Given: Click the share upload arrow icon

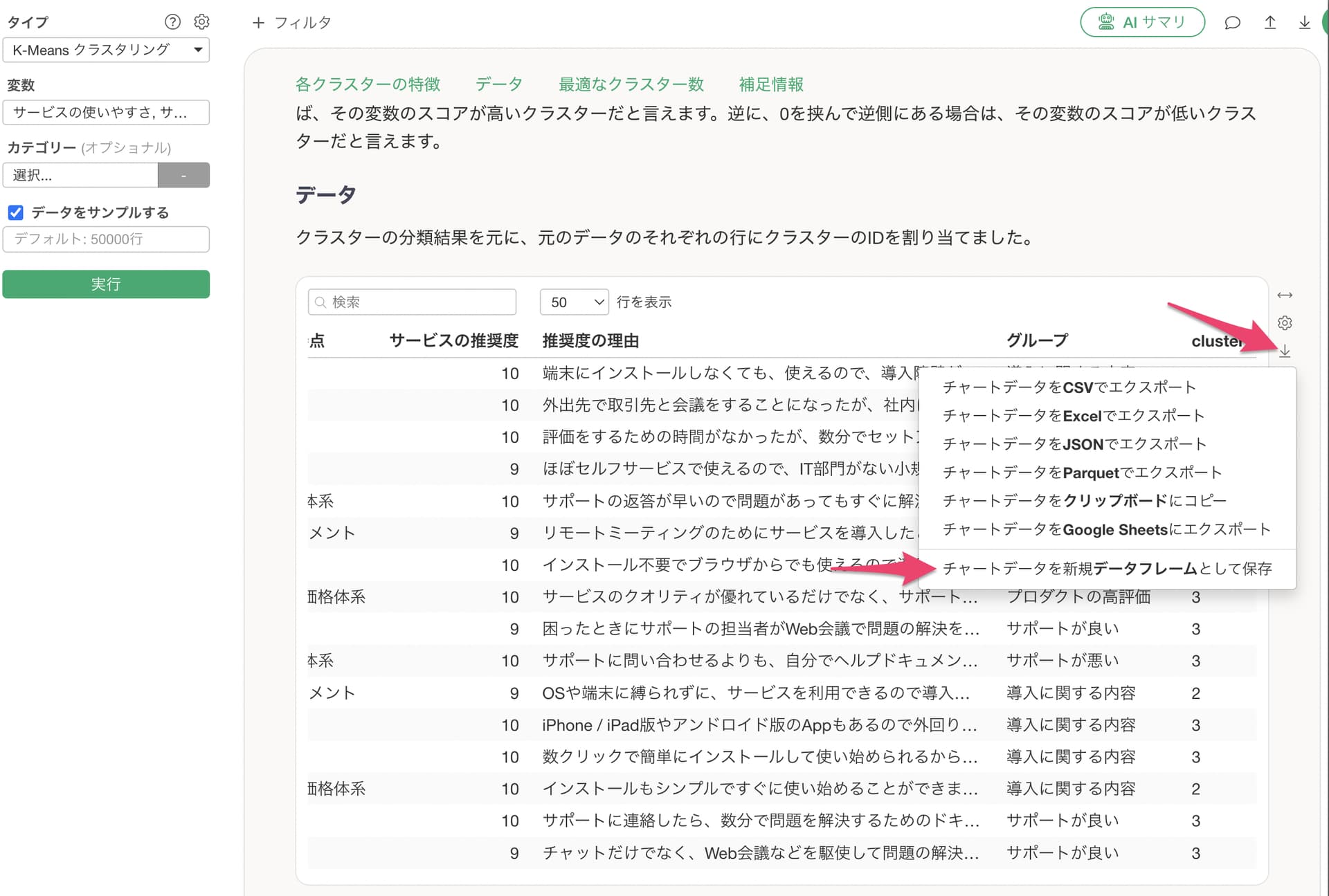Looking at the screenshot, I should (x=1269, y=23).
